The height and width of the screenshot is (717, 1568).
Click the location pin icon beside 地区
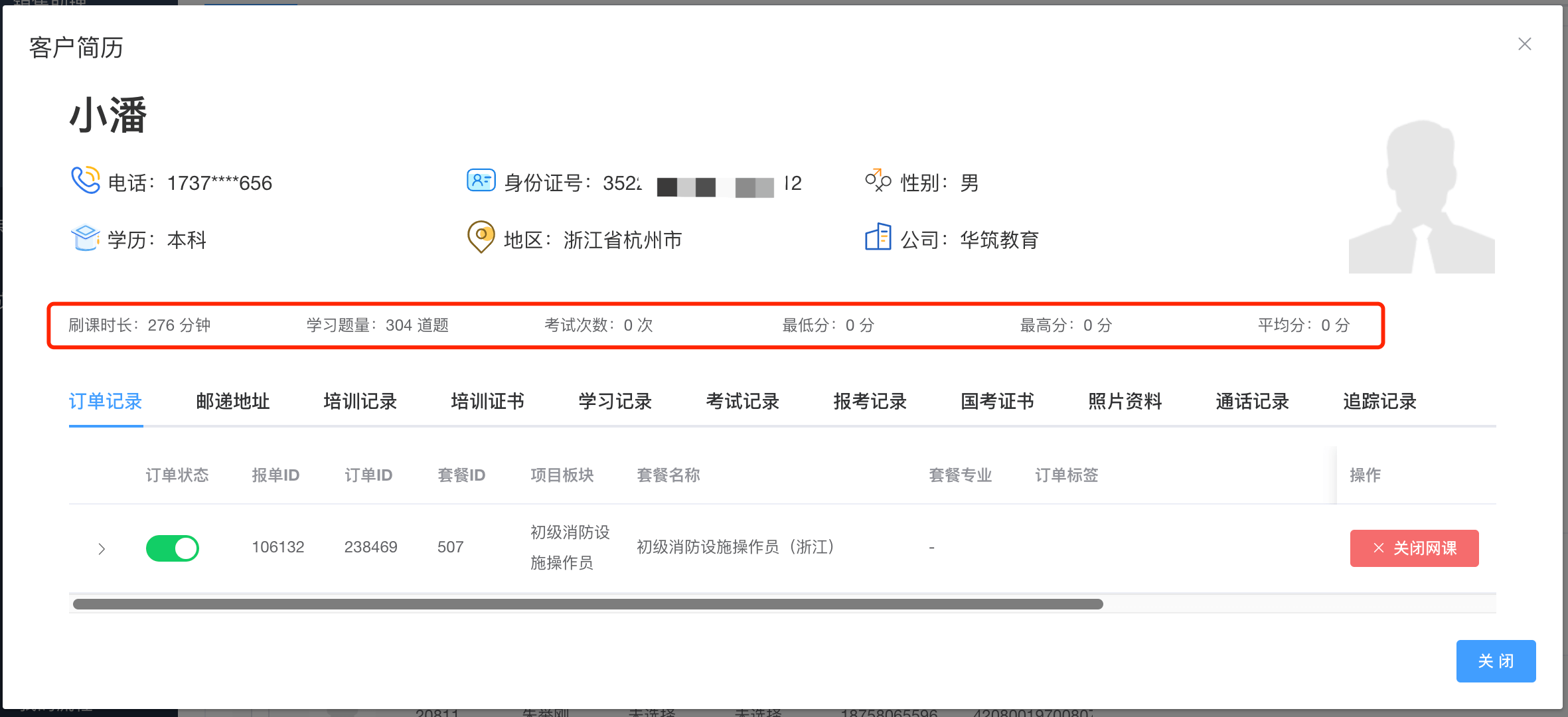[x=481, y=237]
